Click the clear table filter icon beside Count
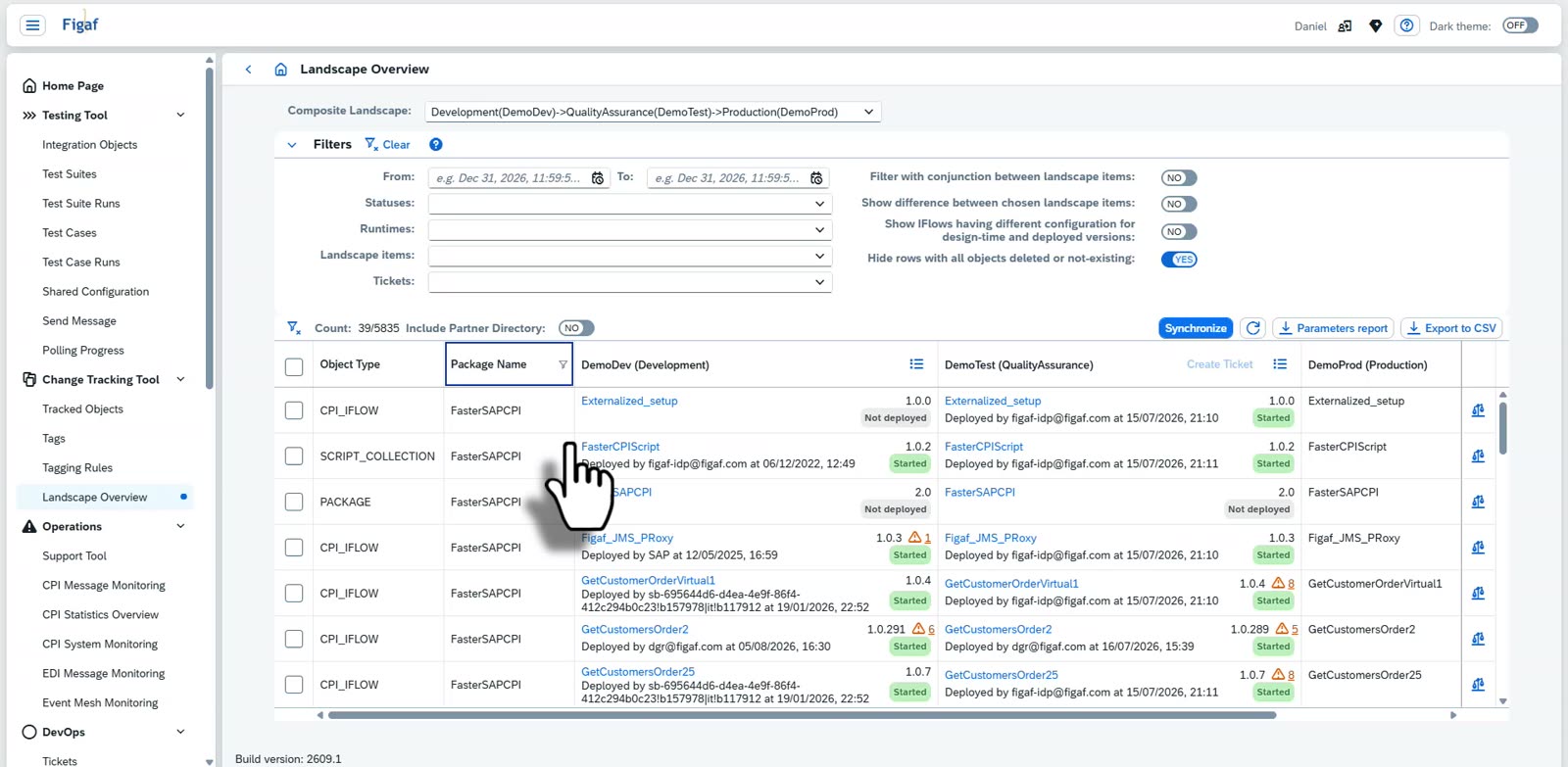The width and height of the screenshot is (1568, 767). pos(293,328)
